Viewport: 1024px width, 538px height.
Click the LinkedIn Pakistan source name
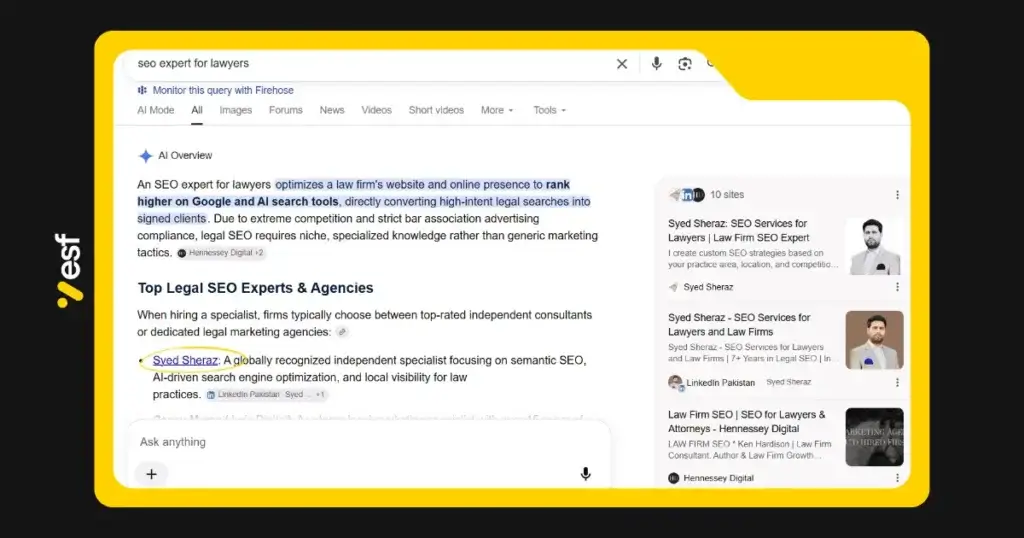tap(720, 383)
